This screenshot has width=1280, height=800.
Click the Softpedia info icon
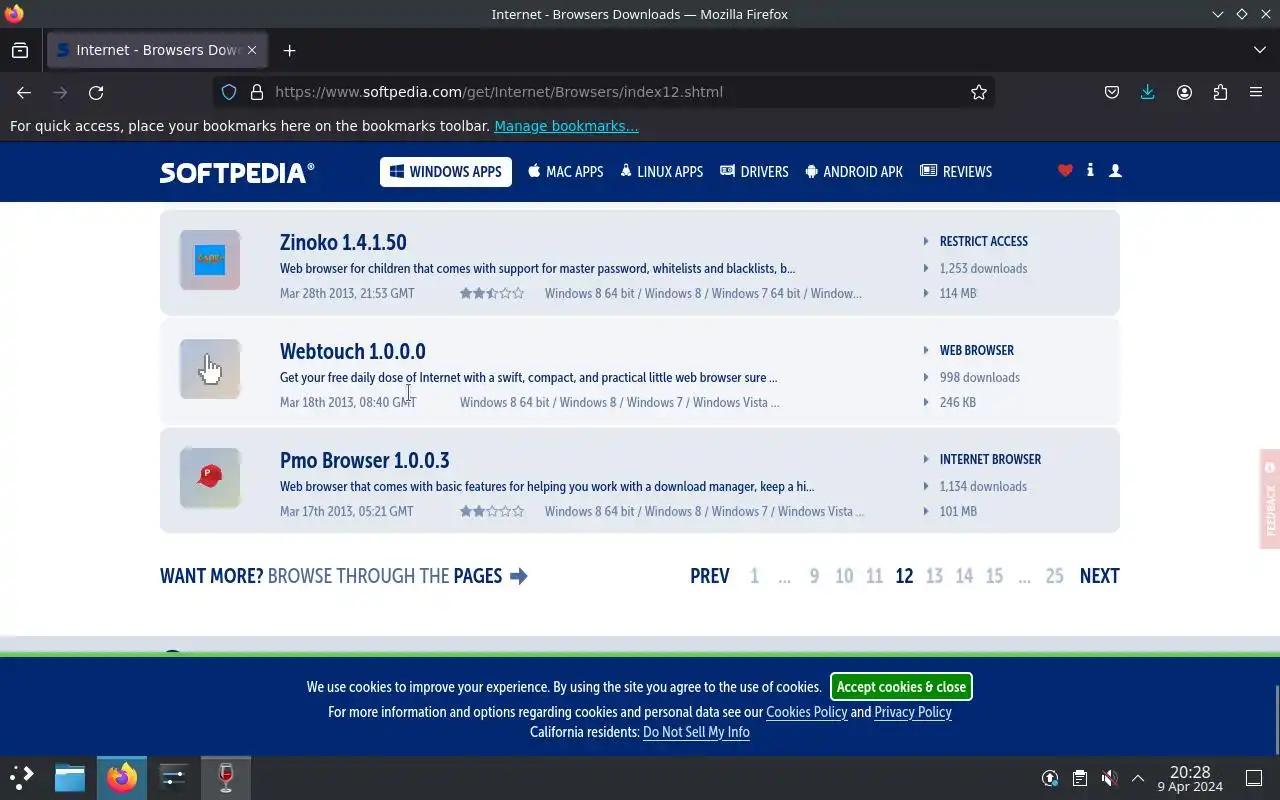1090,171
